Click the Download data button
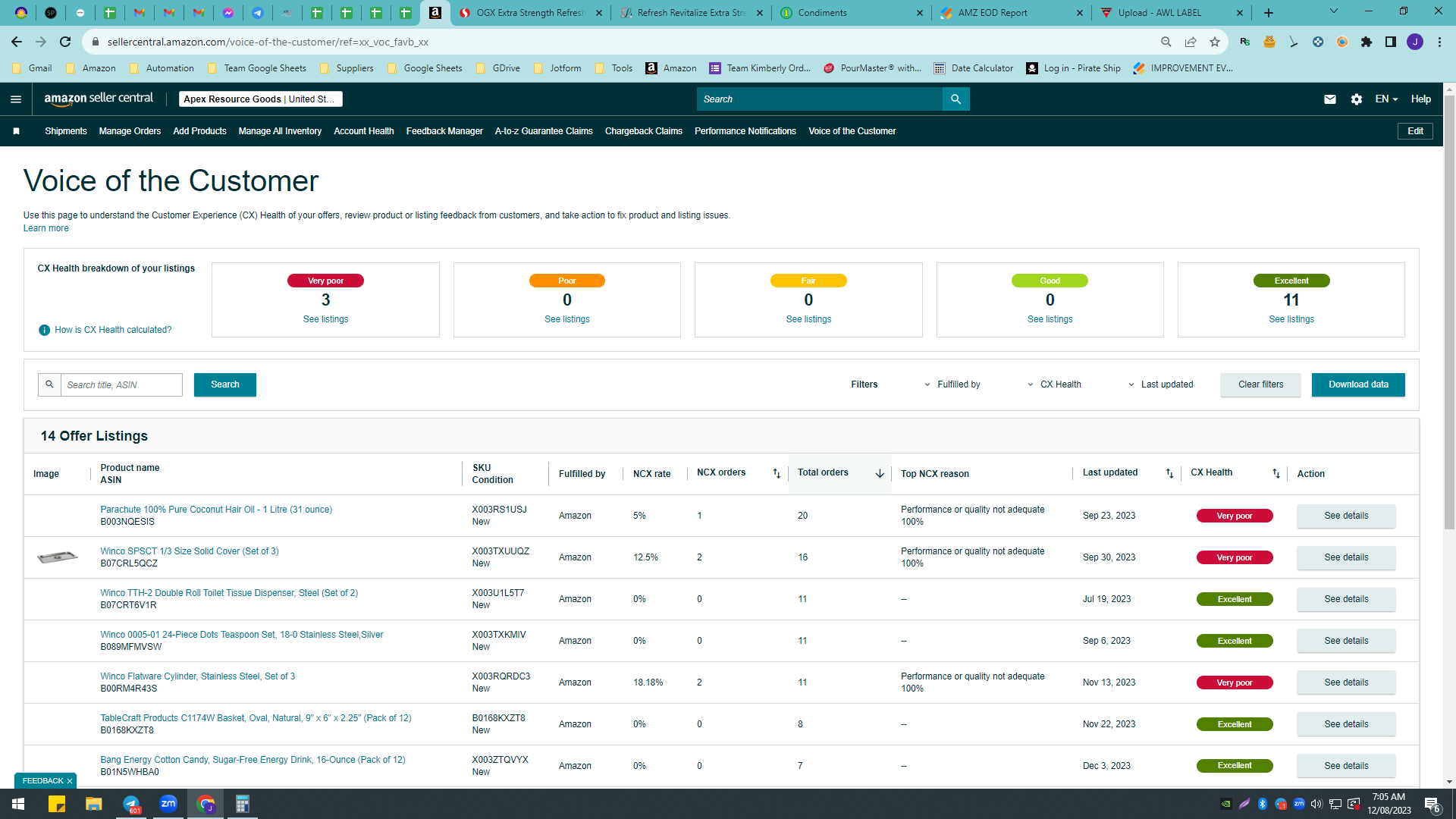This screenshot has height=819, width=1456. pos(1358,384)
